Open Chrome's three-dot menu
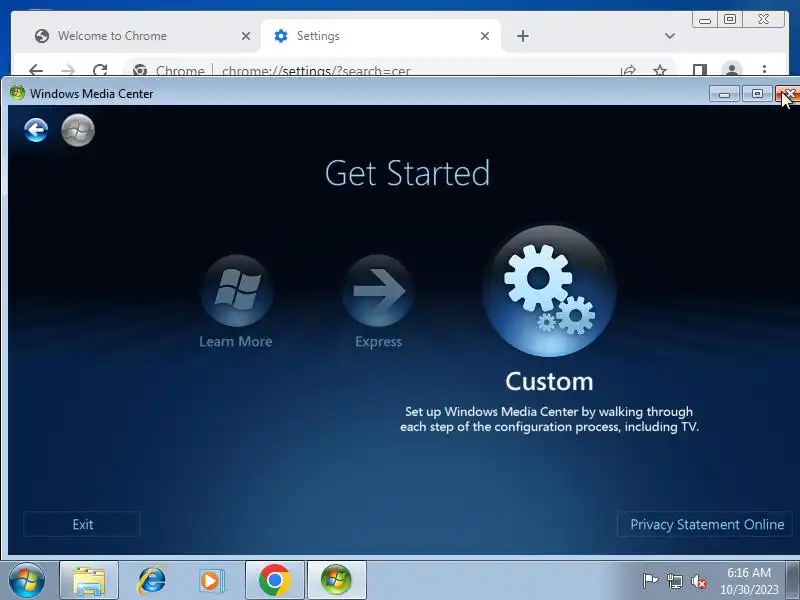 (x=764, y=69)
